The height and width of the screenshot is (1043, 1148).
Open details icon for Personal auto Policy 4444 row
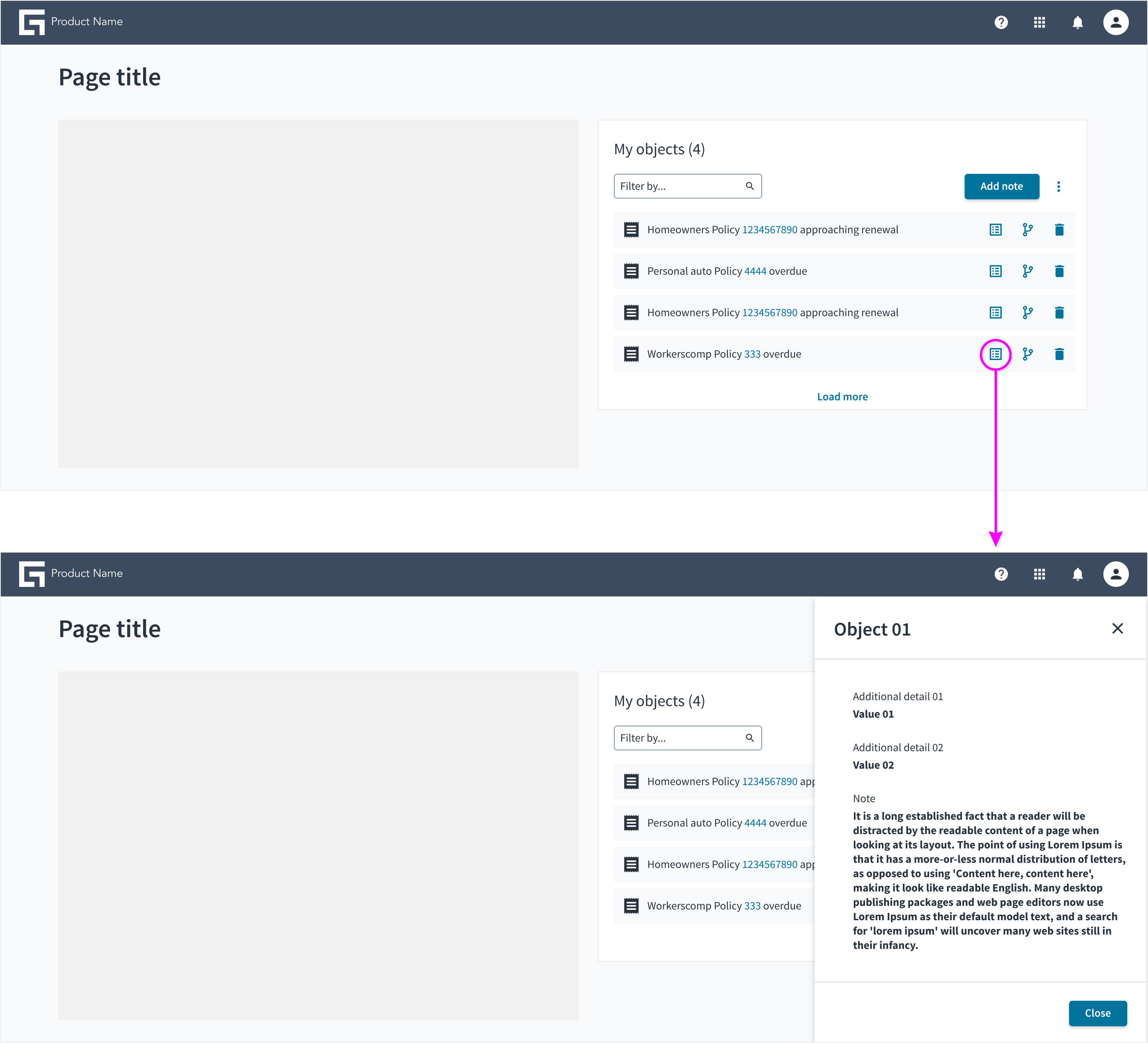[x=995, y=271]
